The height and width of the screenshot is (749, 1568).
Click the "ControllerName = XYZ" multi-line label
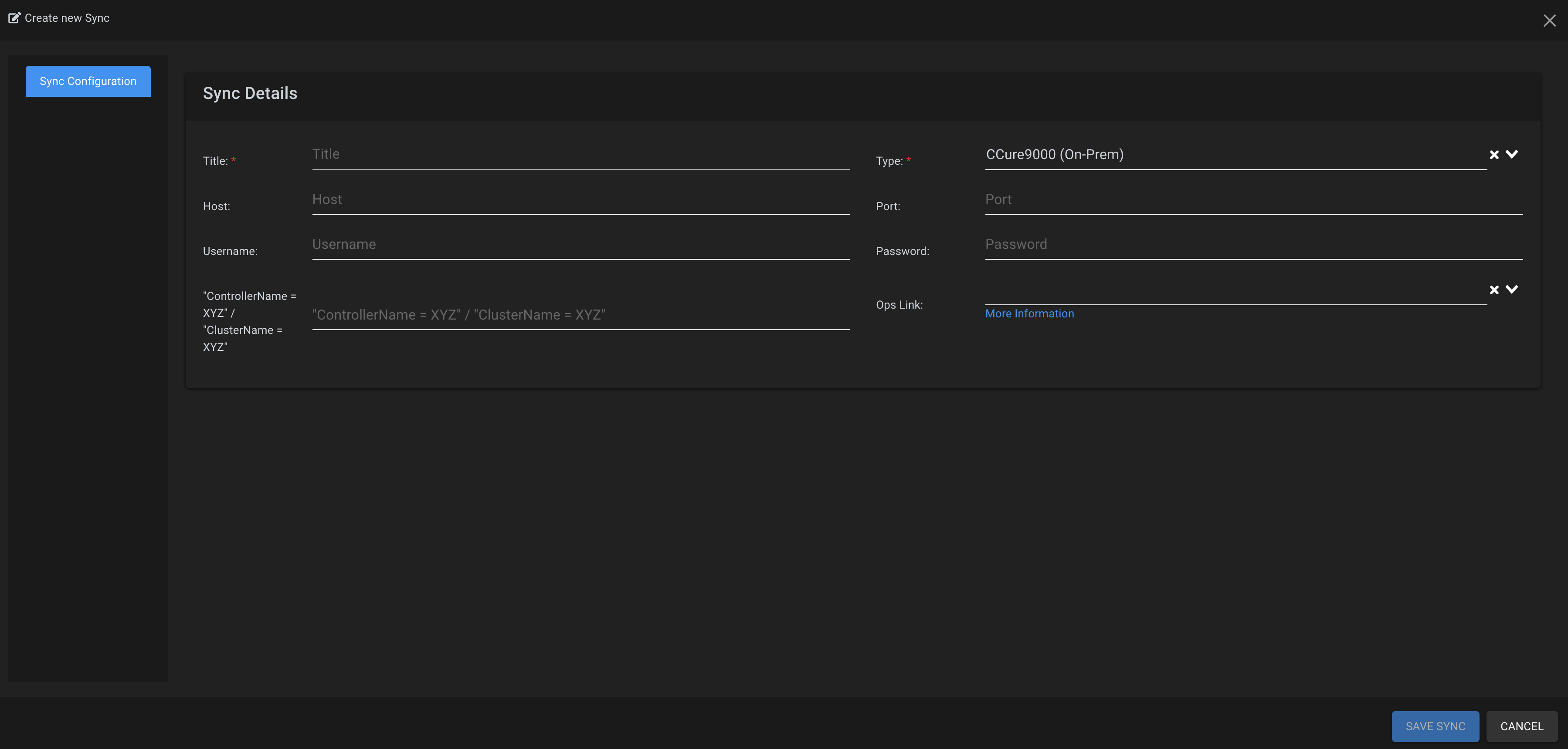pyautogui.click(x=250, y=321)
